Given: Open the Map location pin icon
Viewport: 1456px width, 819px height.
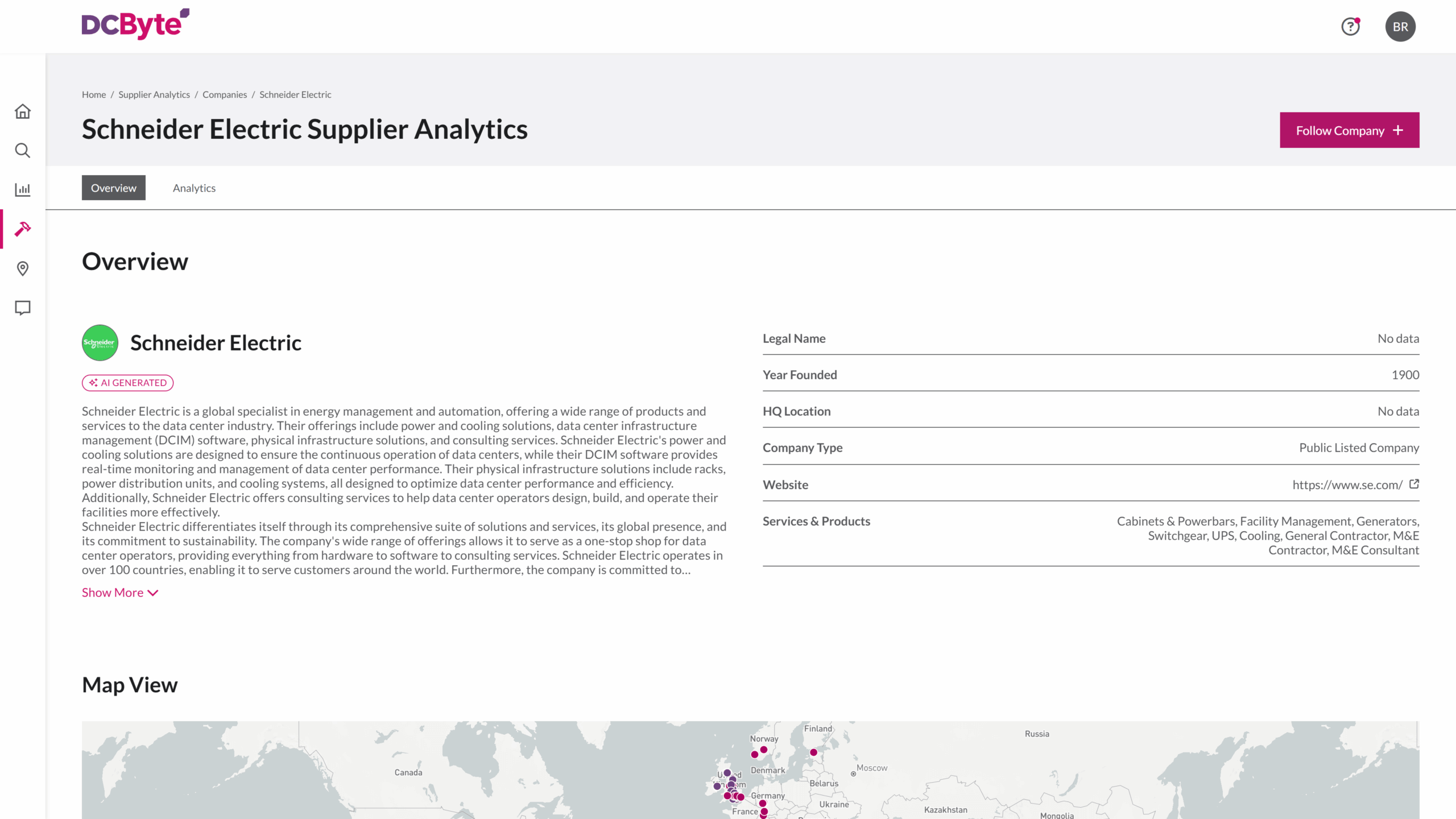Looking at the screenshot, I should 23,268.
